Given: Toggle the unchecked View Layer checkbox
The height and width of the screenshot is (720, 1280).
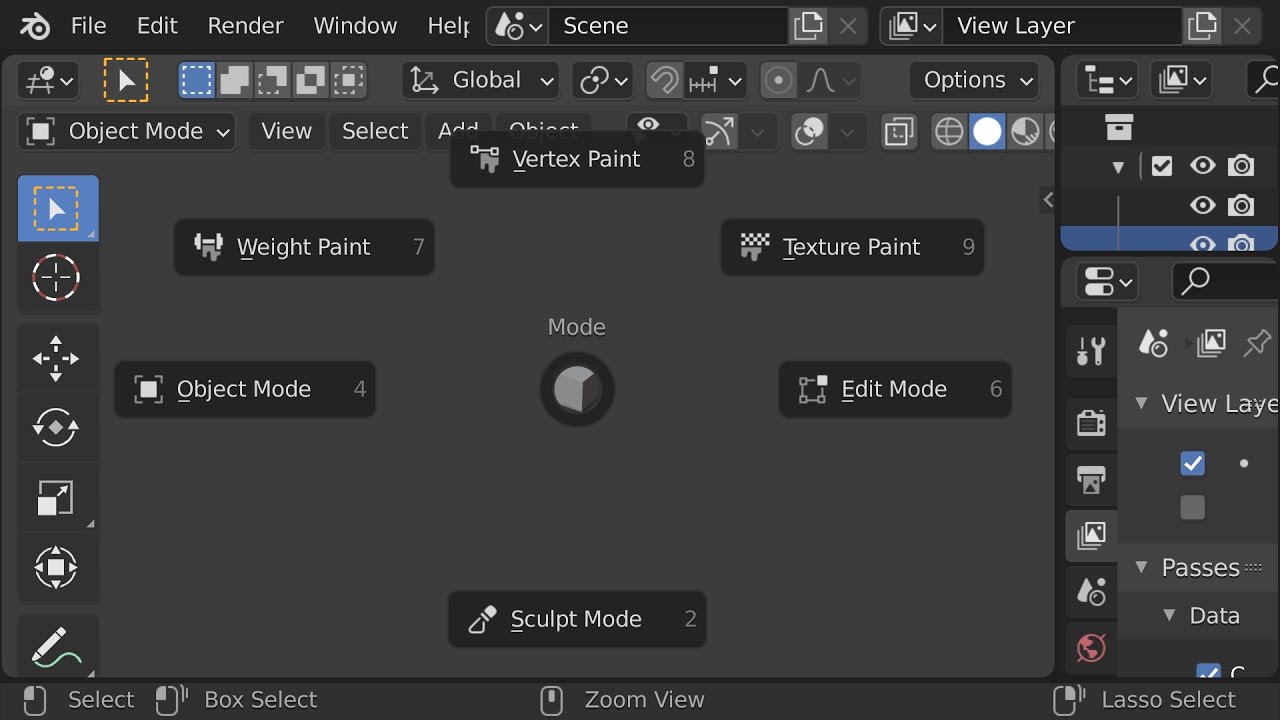Looking at the screenshot, I should (1192, 508).
